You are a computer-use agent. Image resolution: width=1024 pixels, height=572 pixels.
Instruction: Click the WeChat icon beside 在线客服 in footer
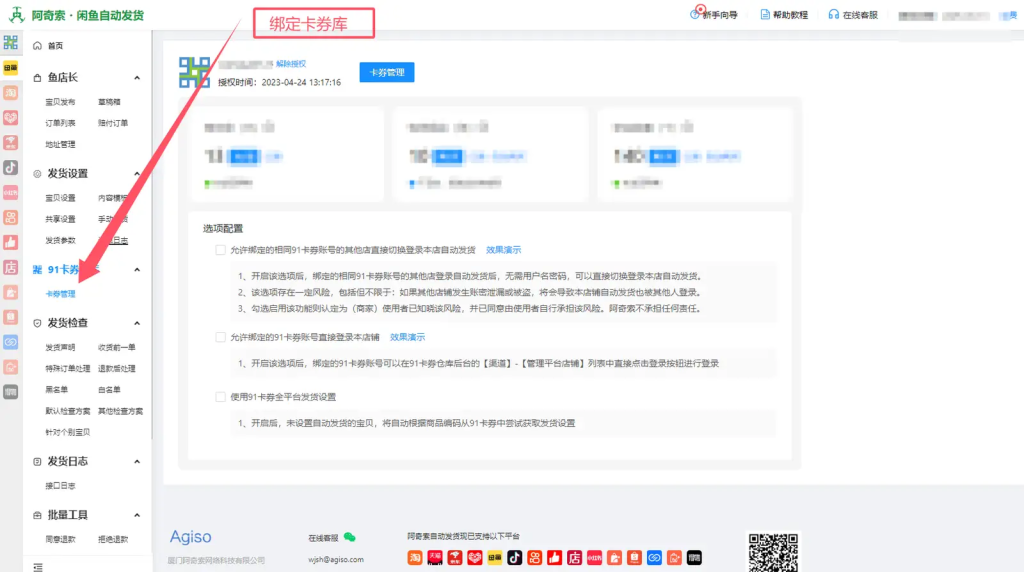pyautogui.click(x=349, y=537)
